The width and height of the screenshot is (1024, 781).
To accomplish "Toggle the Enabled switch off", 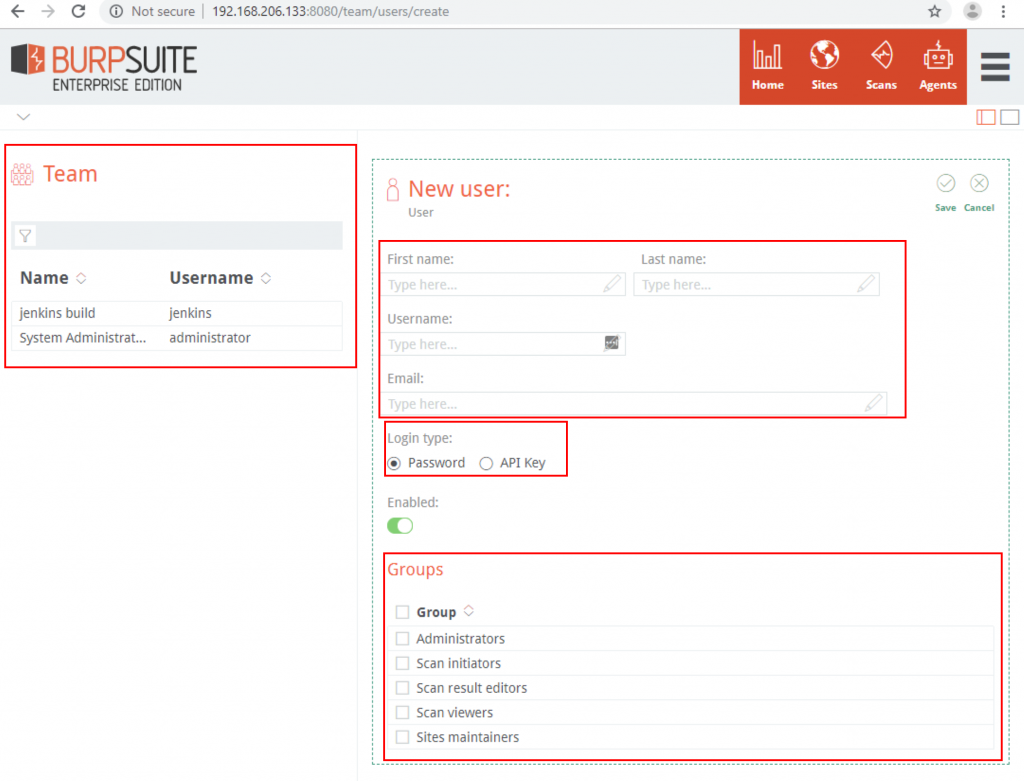I will [x=400, y=526].
